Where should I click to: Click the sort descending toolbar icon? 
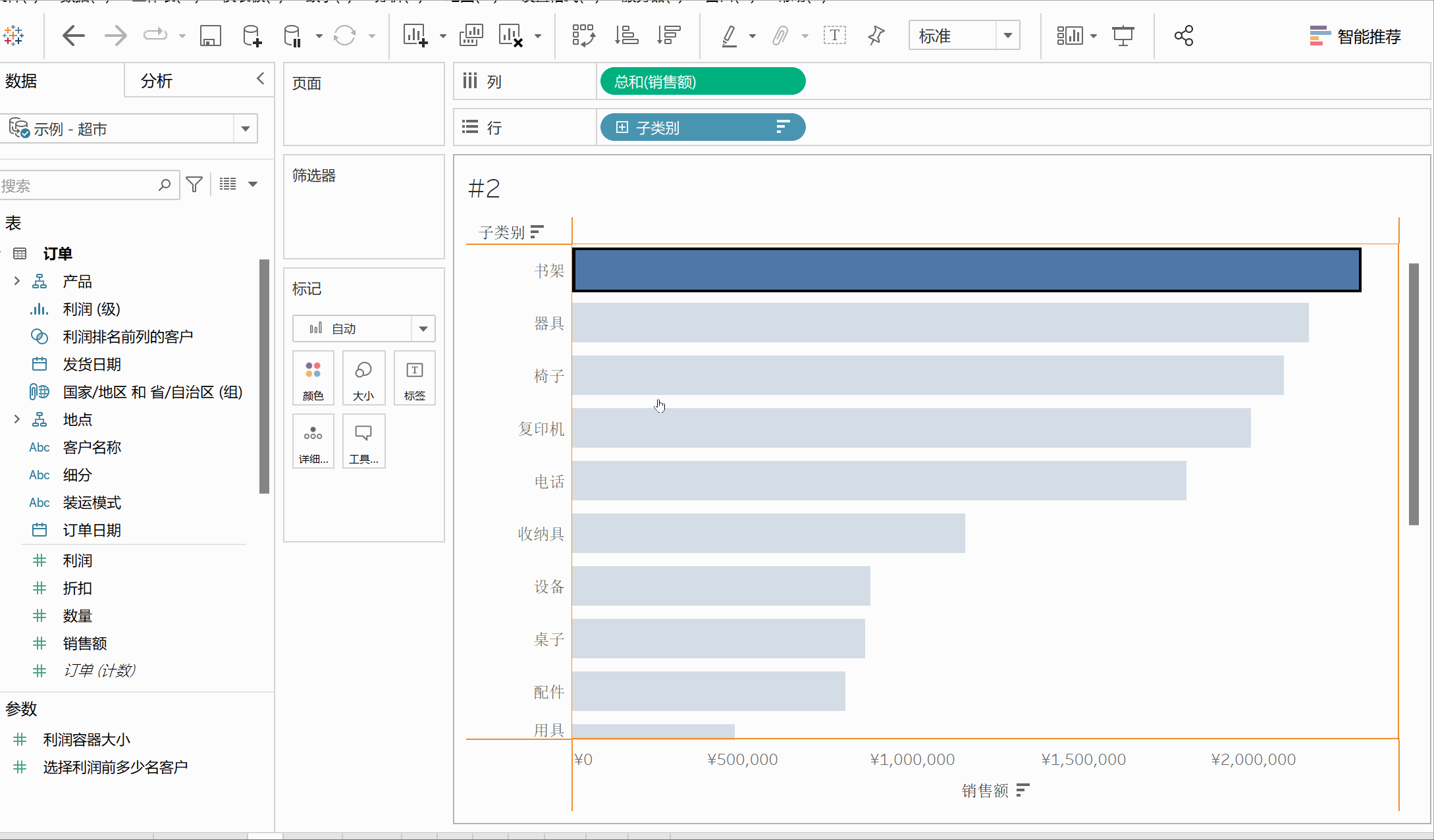pos(668,36)
